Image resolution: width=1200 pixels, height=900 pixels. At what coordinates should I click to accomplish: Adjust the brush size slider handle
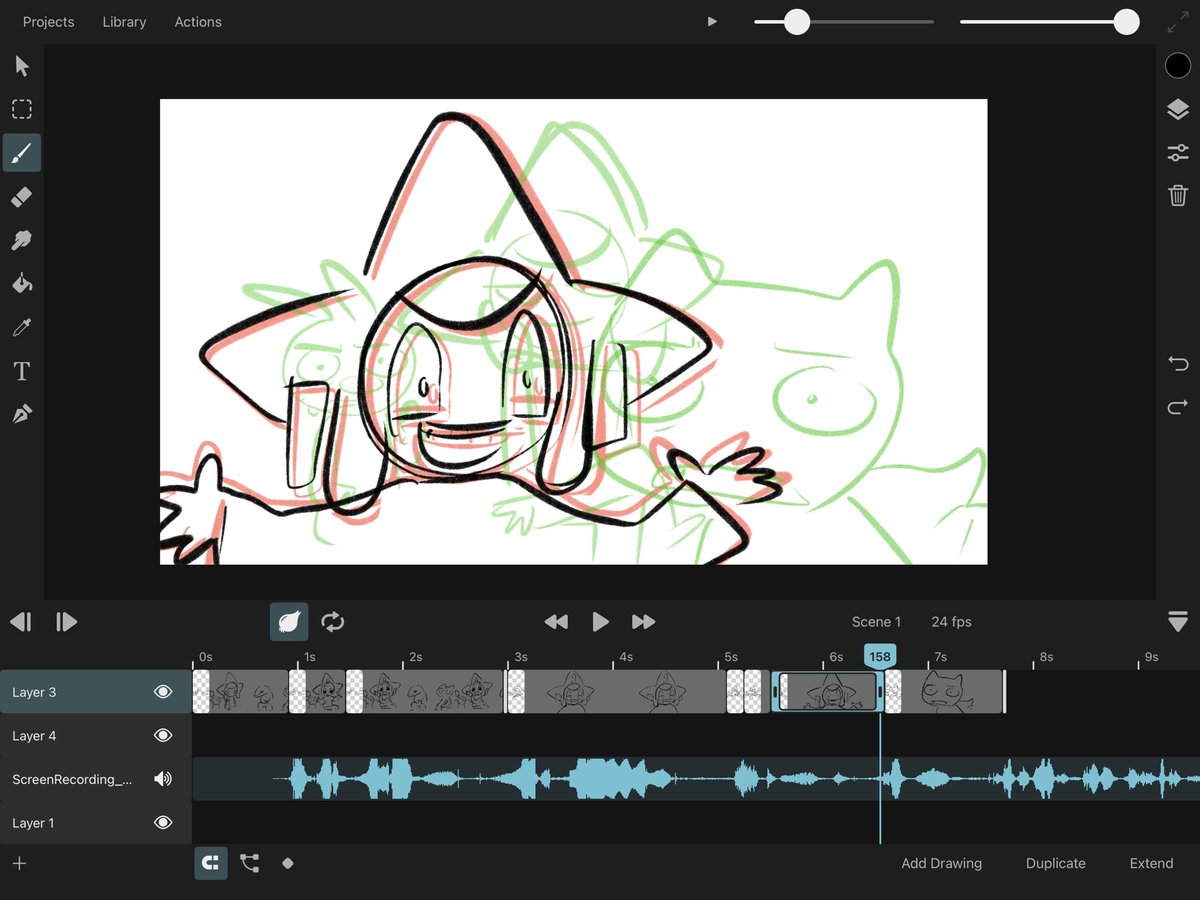pos(797,22)
